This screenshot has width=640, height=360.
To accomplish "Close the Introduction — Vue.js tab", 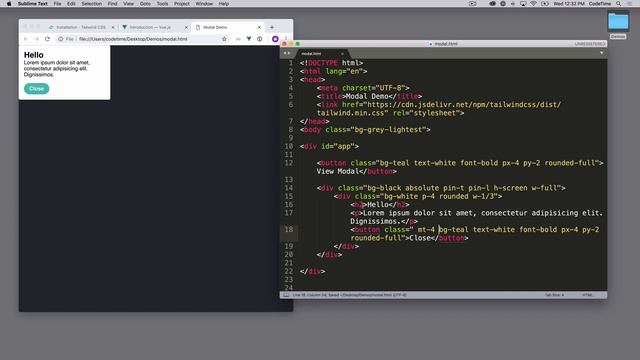I will (x=186, y=27).
